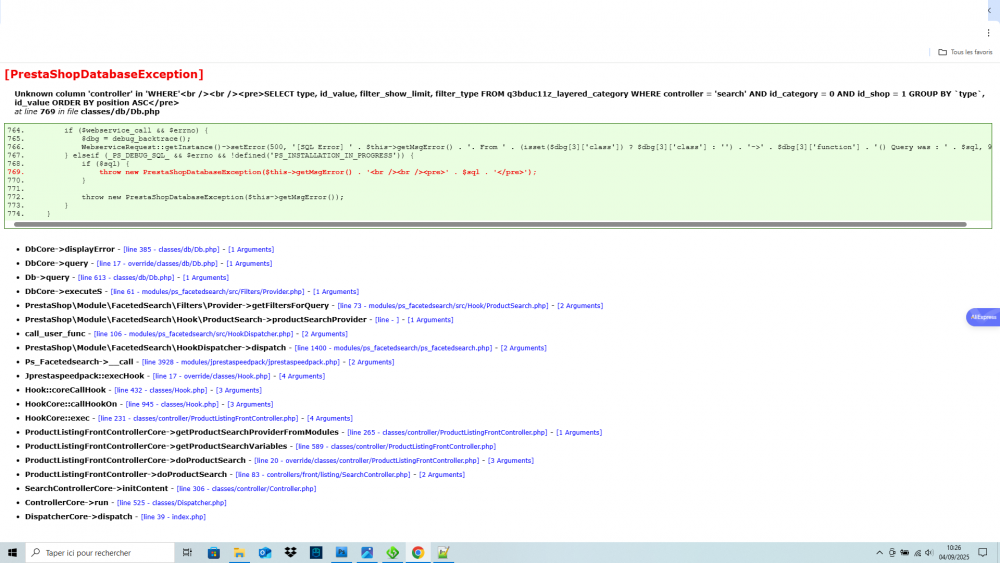Open link line 106 HookDispatcher.php
This screenshot has height=563, width=1000.
(x=193, y=333)
